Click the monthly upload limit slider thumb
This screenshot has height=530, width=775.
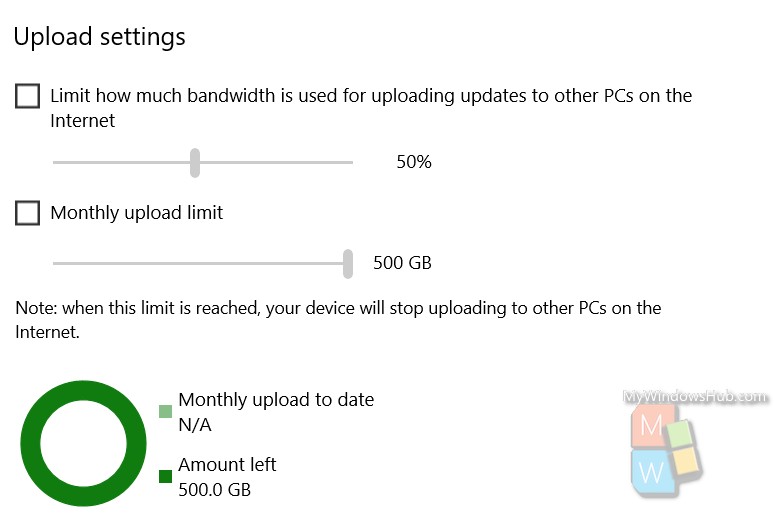(348, 264)
